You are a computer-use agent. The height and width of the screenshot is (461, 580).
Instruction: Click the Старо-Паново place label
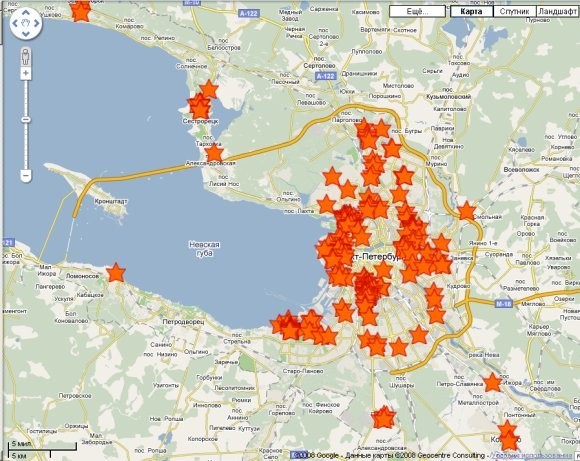click(303, 371)
